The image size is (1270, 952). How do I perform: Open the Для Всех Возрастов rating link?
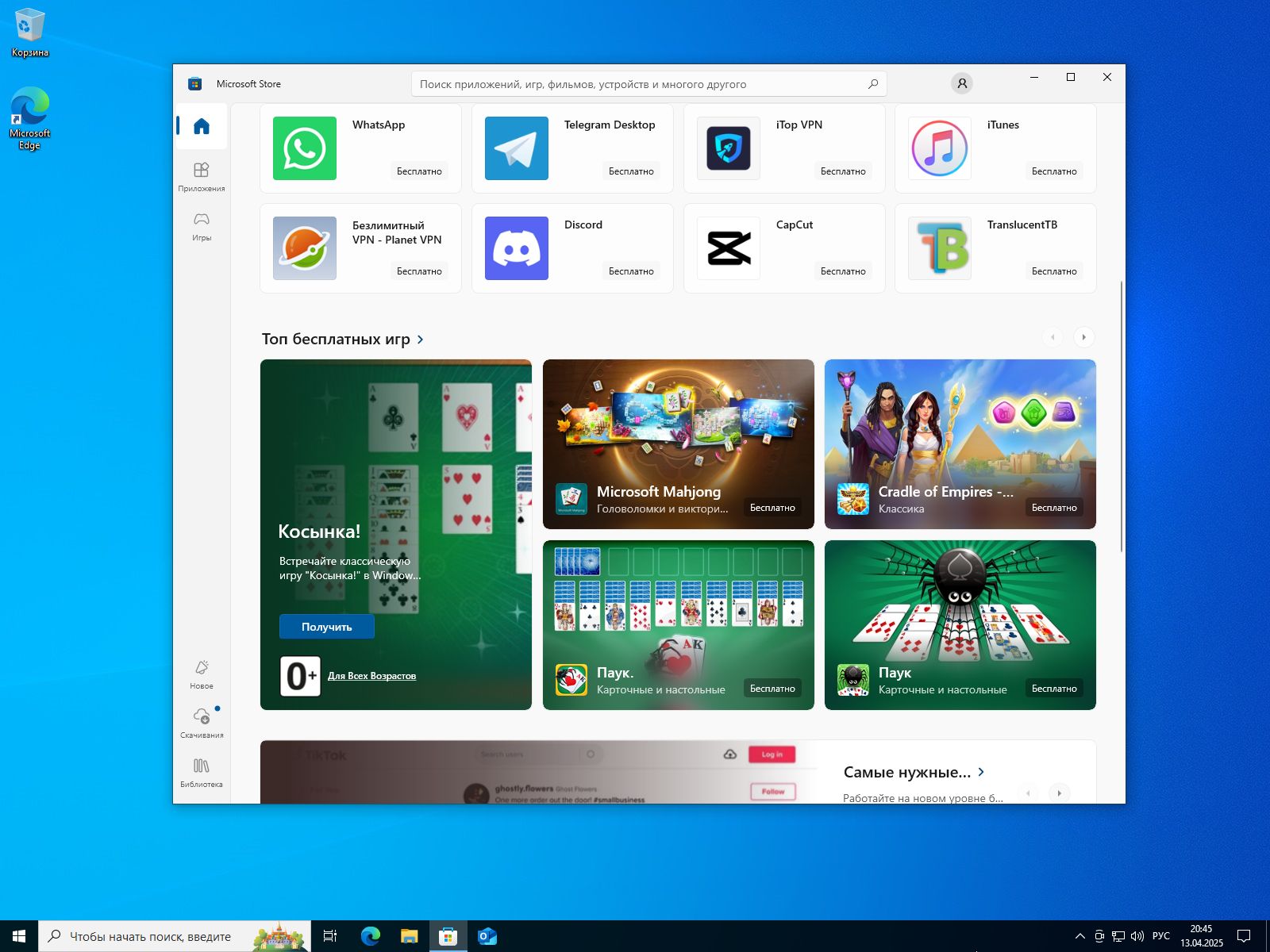371,676
